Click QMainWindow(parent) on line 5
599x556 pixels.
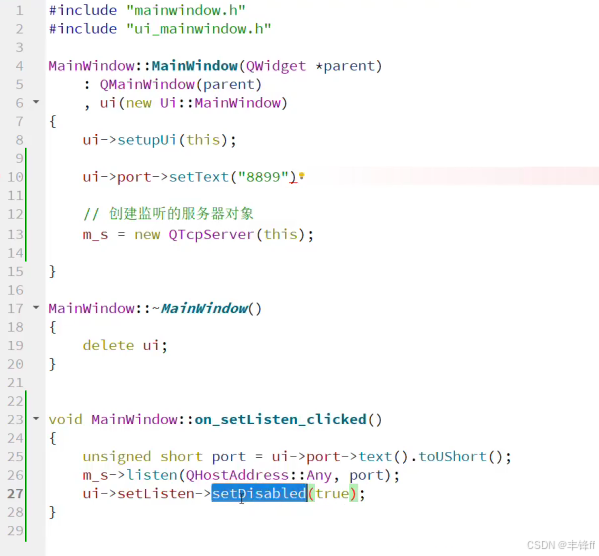[181, 84]
